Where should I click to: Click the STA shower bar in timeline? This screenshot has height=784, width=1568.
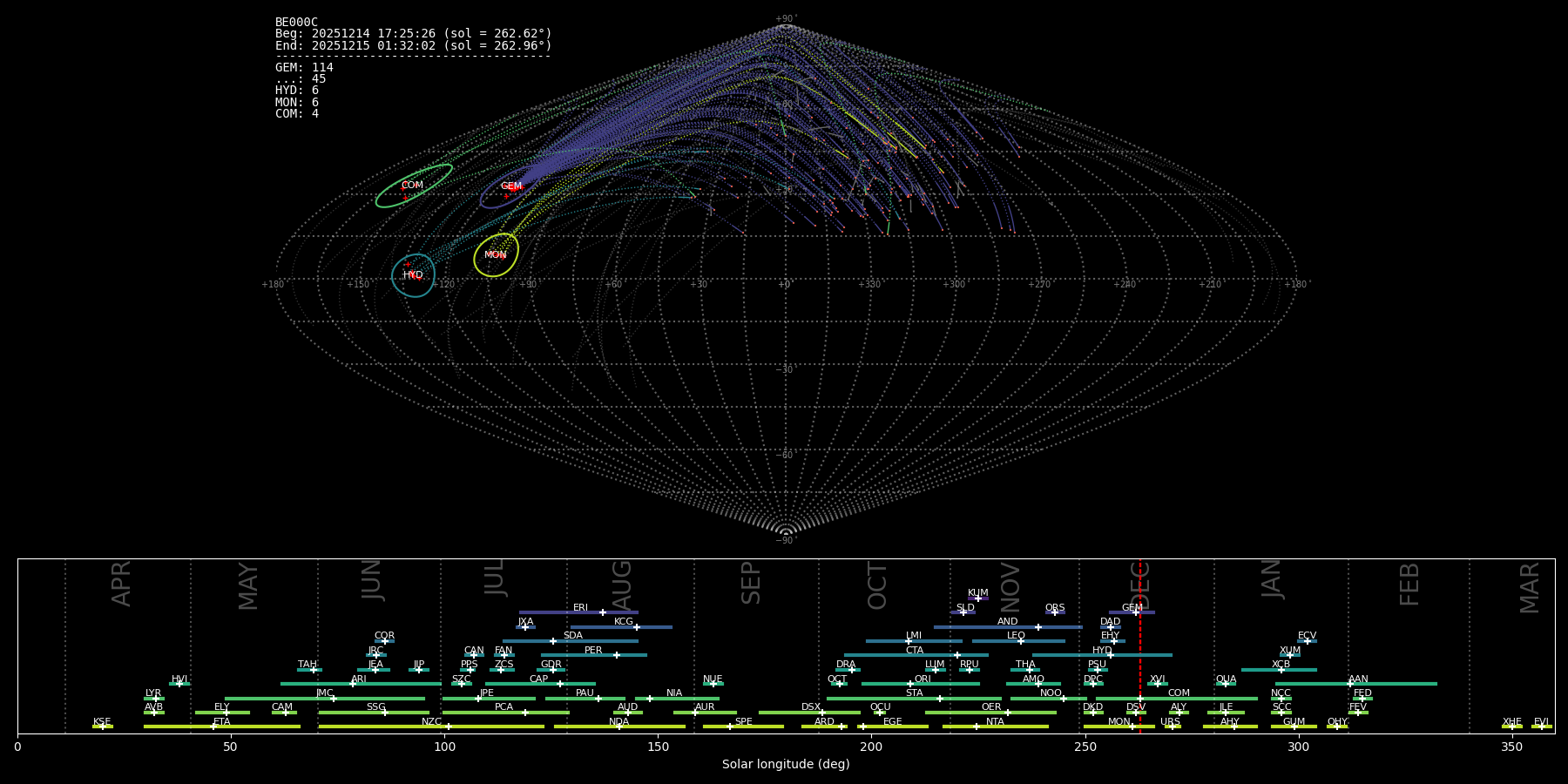tap(915, 699)
